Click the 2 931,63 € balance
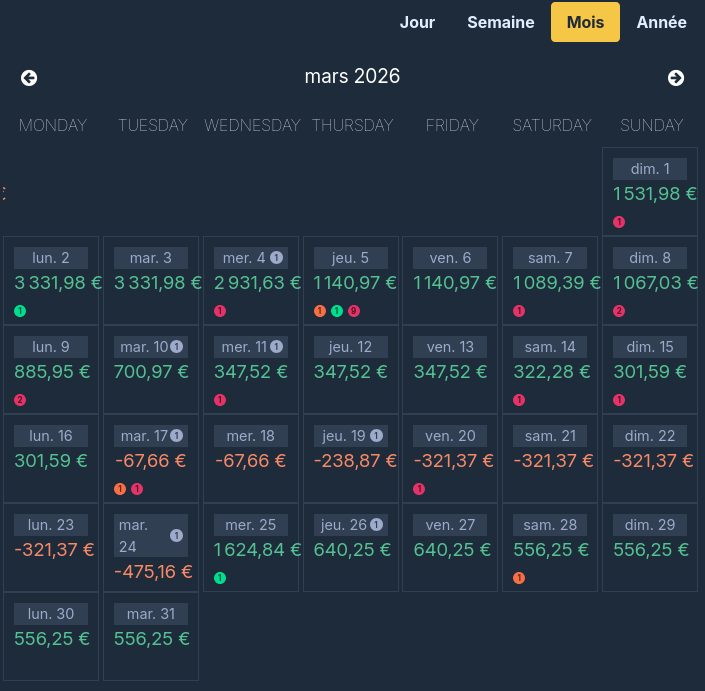Viewport: 705px width, 691px height. click(258, 283)
